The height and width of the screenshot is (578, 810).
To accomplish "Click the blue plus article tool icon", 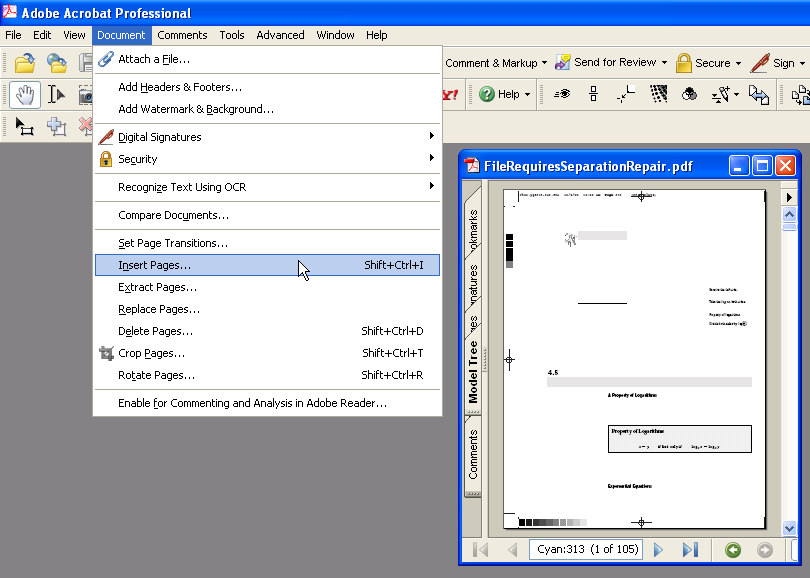I will (56, 127).
